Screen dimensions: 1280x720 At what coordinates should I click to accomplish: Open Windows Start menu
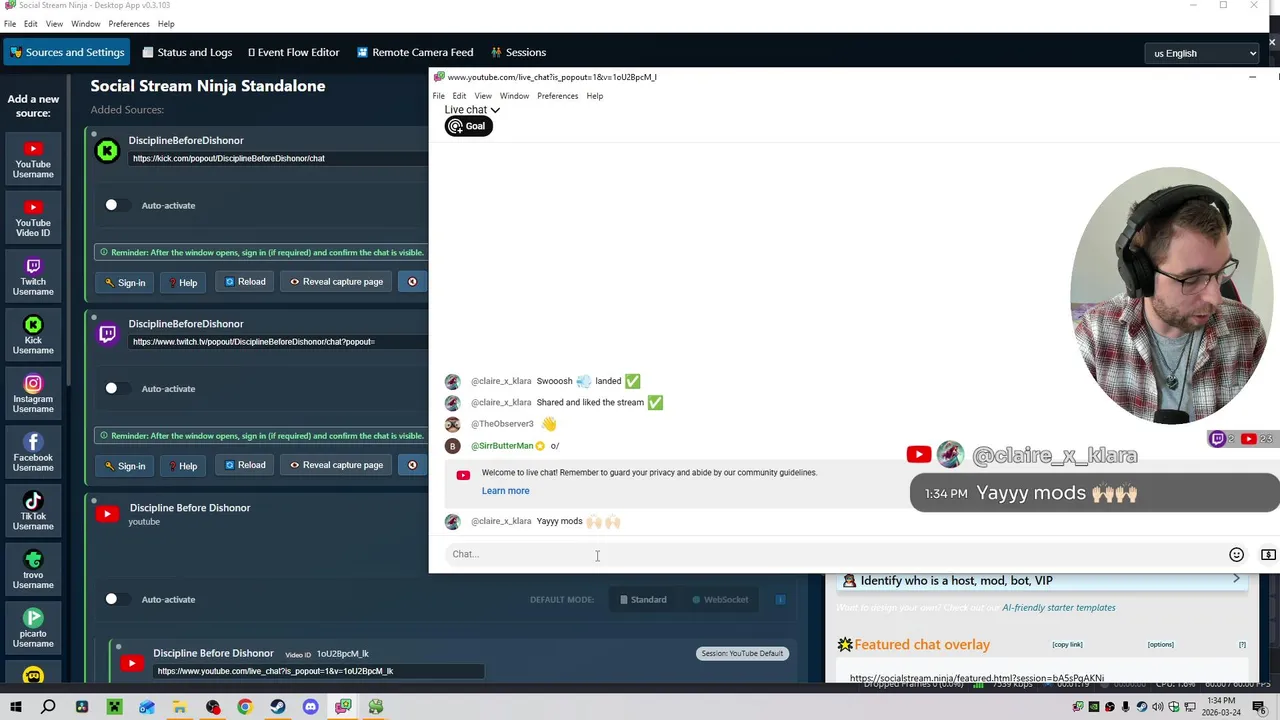(16, 707)
